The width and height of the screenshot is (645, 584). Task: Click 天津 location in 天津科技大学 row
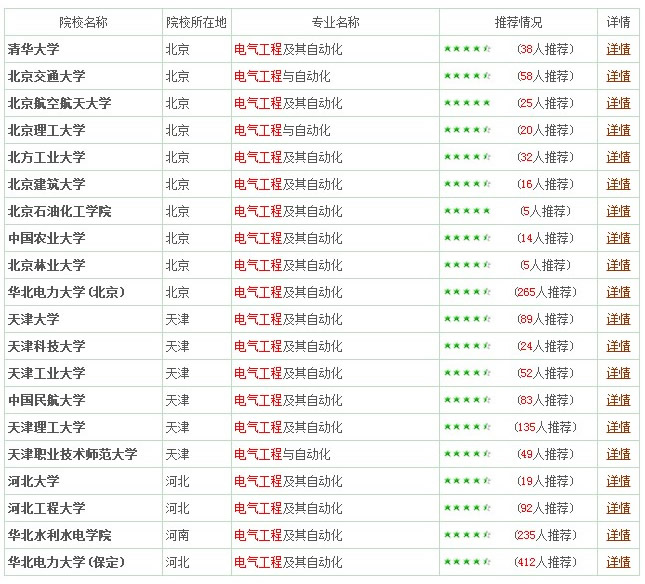tap(177, 346)
